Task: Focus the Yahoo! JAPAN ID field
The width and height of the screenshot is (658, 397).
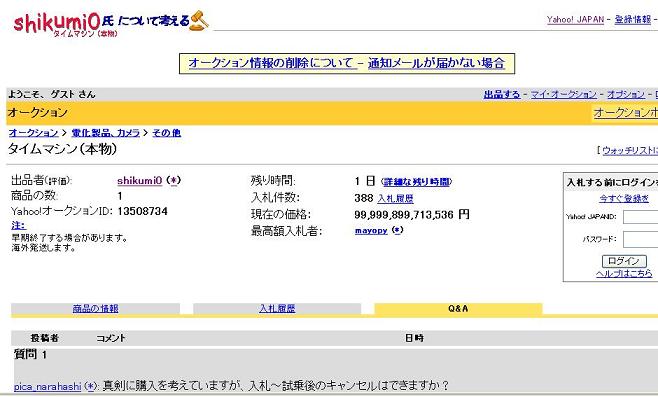Action: (x=640, y=217)
